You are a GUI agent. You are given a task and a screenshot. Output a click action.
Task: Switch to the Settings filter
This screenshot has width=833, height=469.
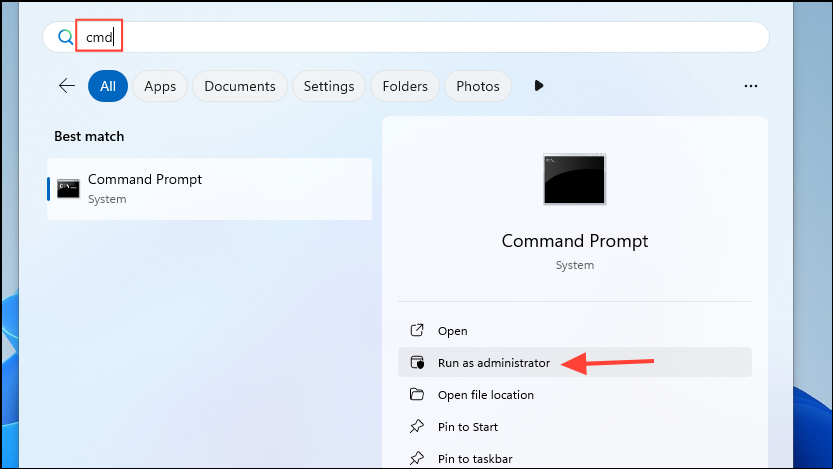point(329,86)
